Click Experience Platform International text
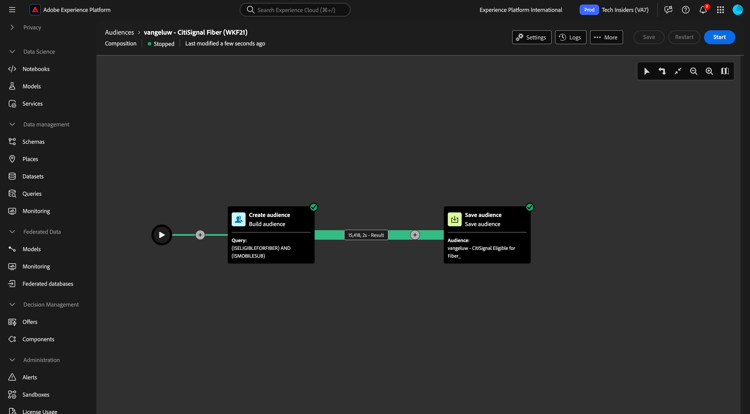 (521, 10)
